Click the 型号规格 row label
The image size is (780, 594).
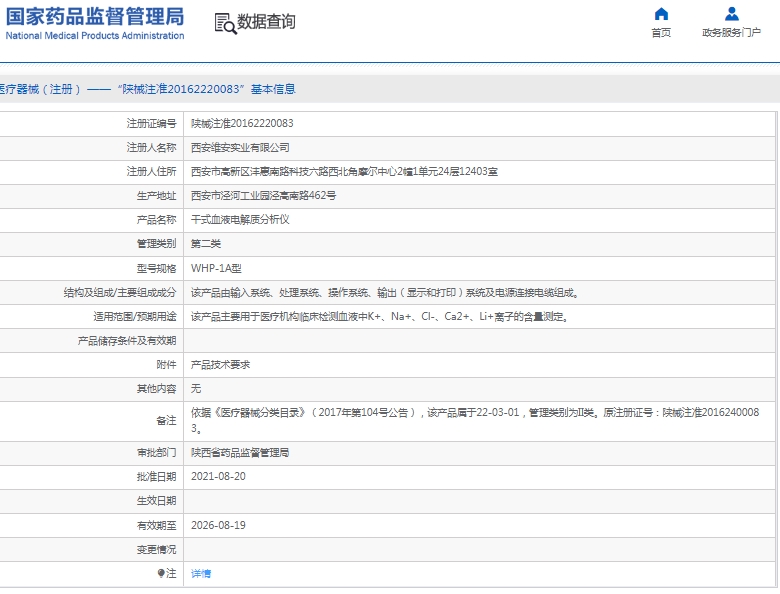156,268
